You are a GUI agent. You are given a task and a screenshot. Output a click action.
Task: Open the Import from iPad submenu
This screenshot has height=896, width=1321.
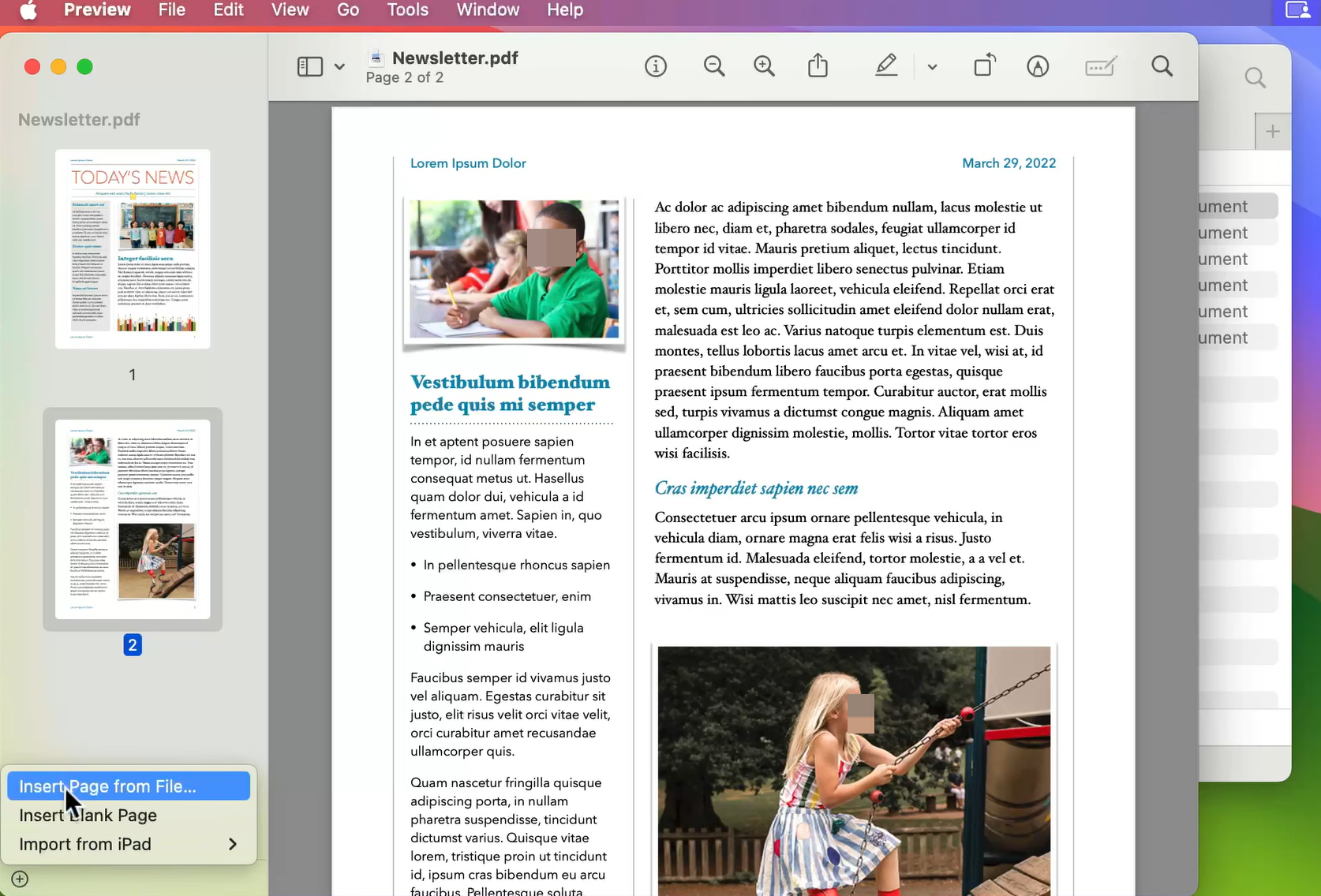pos(129,844)
